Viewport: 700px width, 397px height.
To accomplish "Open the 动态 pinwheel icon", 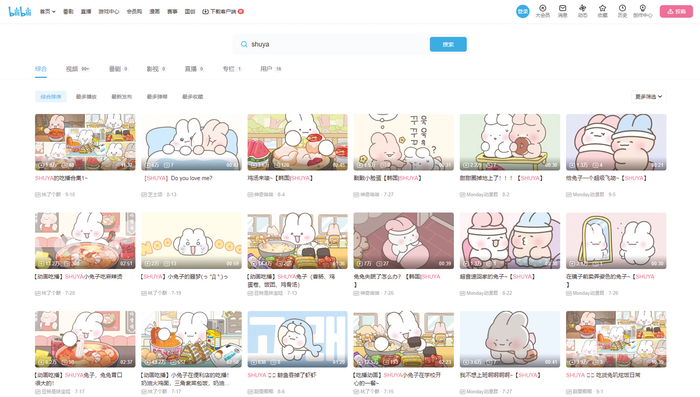I will pos(583,11).
